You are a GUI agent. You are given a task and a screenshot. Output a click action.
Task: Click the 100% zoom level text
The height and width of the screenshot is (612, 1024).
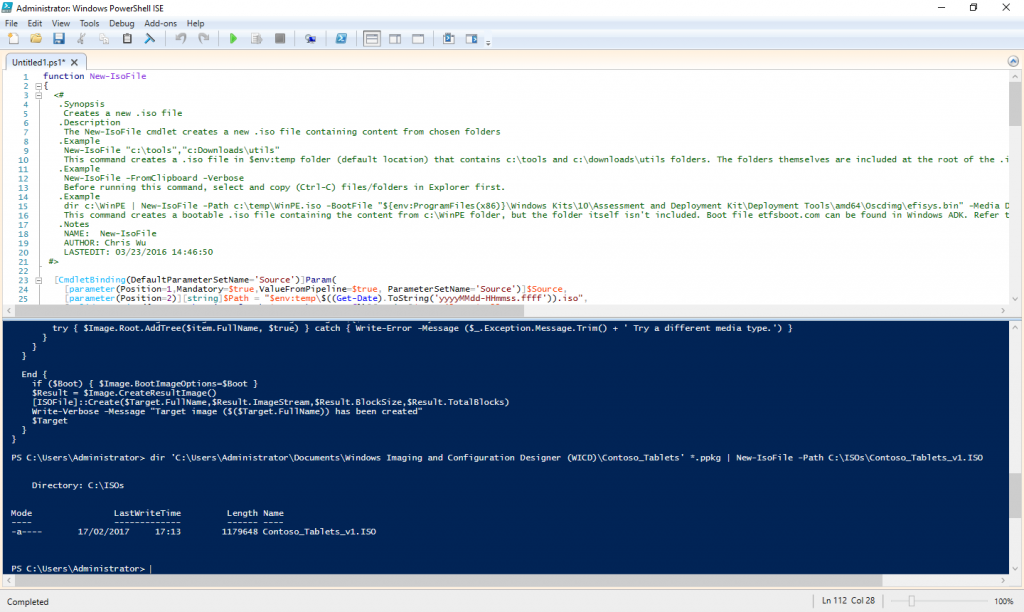pyautogui.click(x=1004, y=601)
